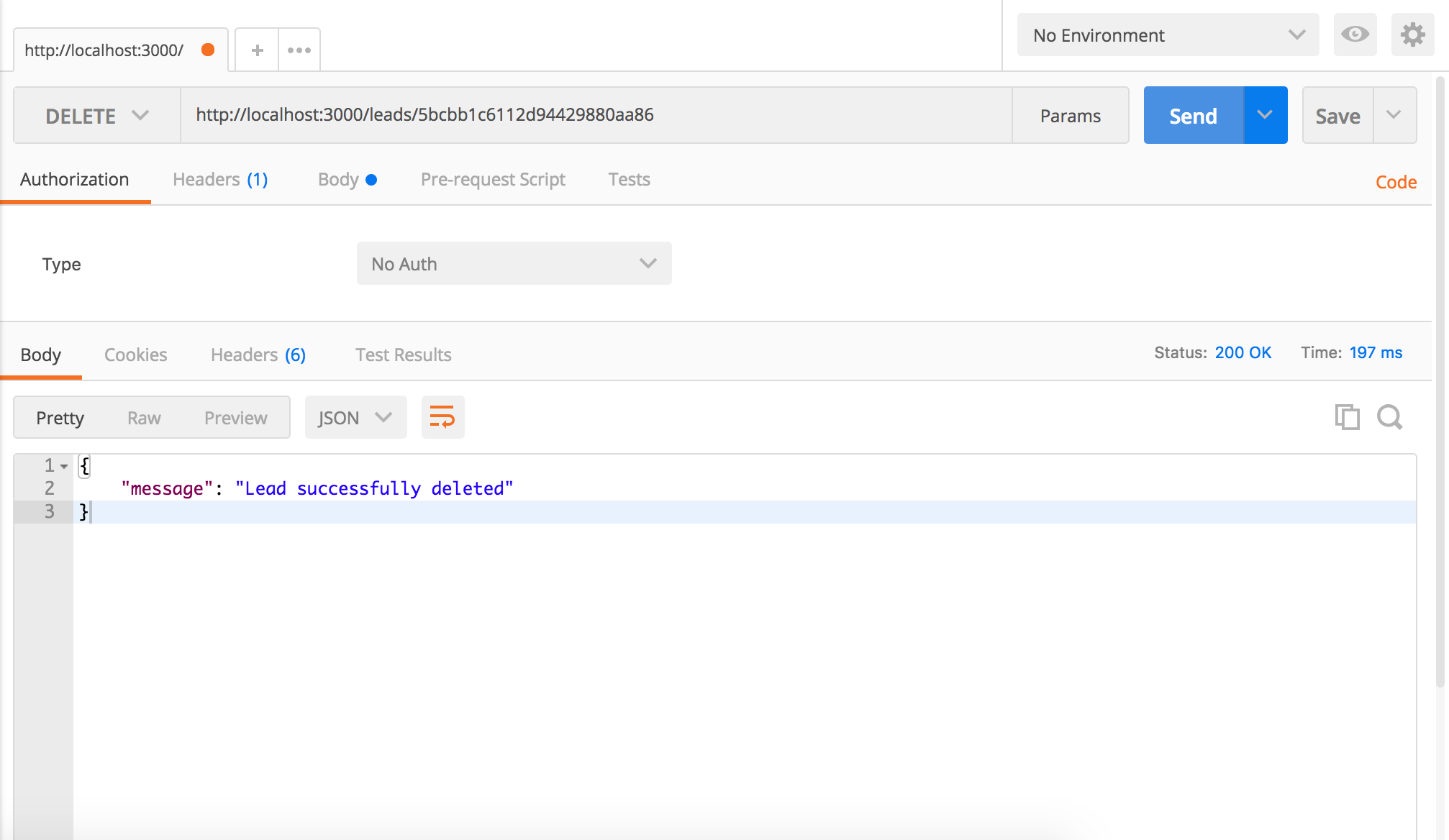Switch to request Headers (1) tab
The width and height of the screenshot is (1449, 840).
(x=220, y=180)
